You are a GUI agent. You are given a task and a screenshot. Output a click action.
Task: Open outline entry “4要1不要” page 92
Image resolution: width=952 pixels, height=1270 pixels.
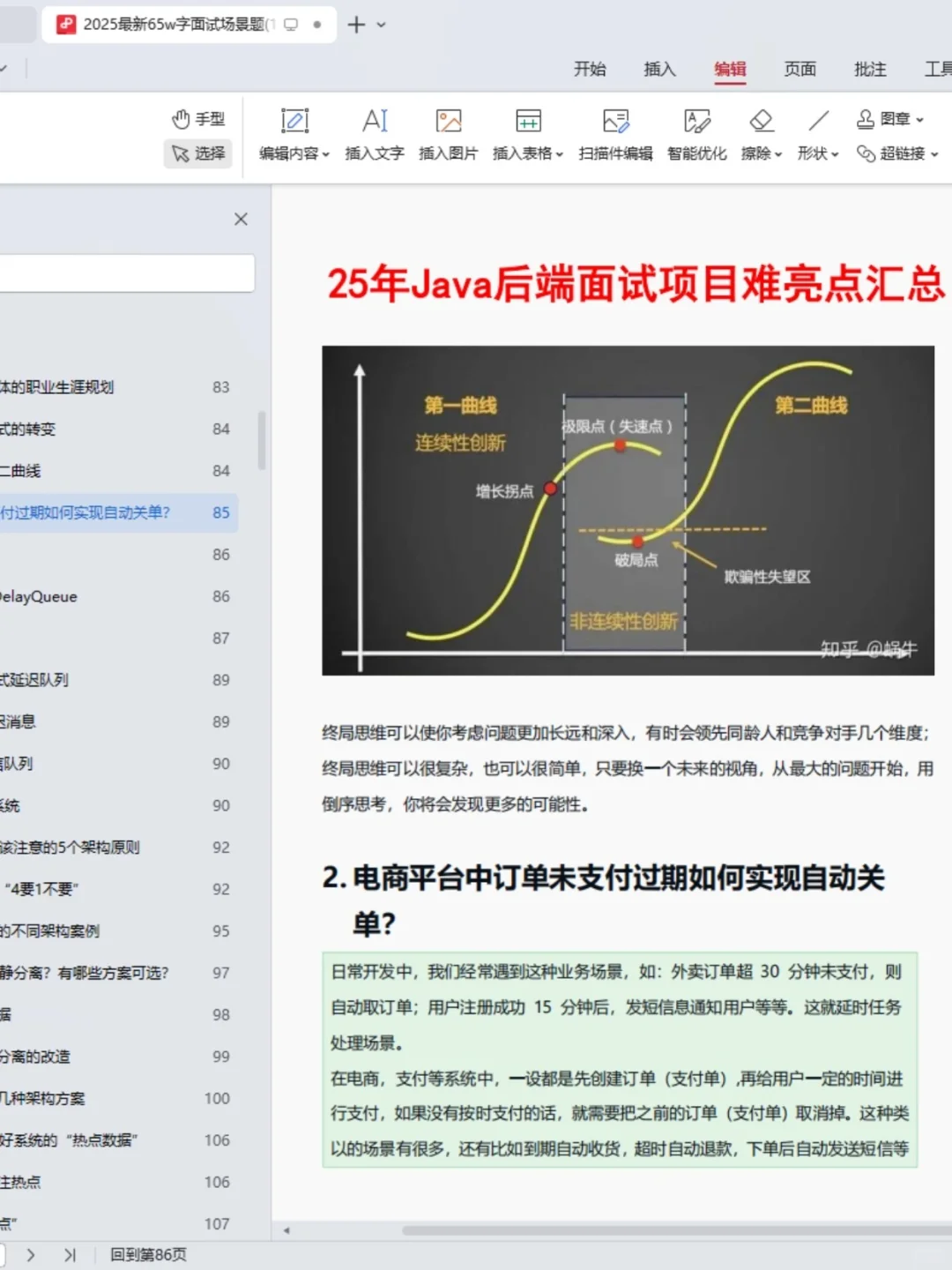(x=119, y=889)
